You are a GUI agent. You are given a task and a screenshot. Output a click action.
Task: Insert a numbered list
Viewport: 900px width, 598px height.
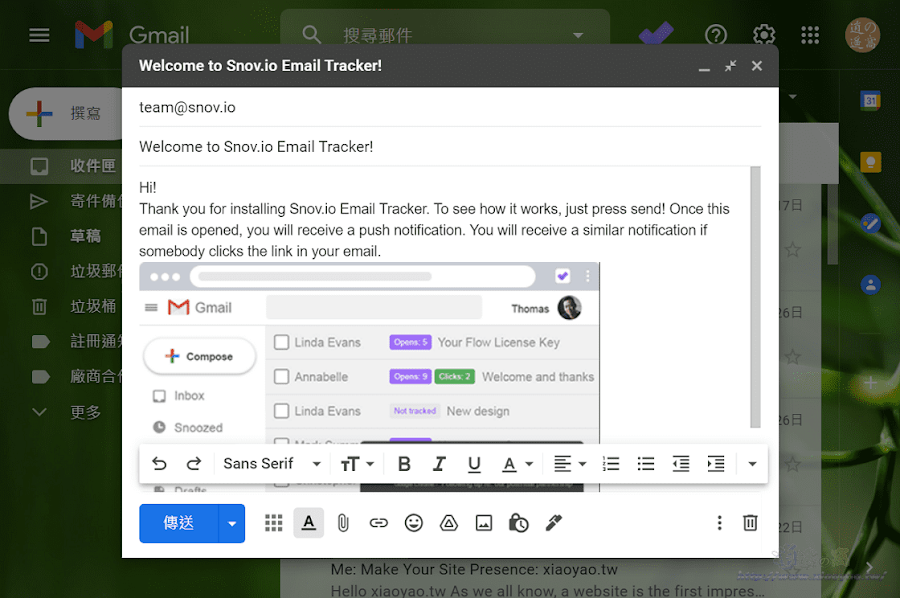611,464
